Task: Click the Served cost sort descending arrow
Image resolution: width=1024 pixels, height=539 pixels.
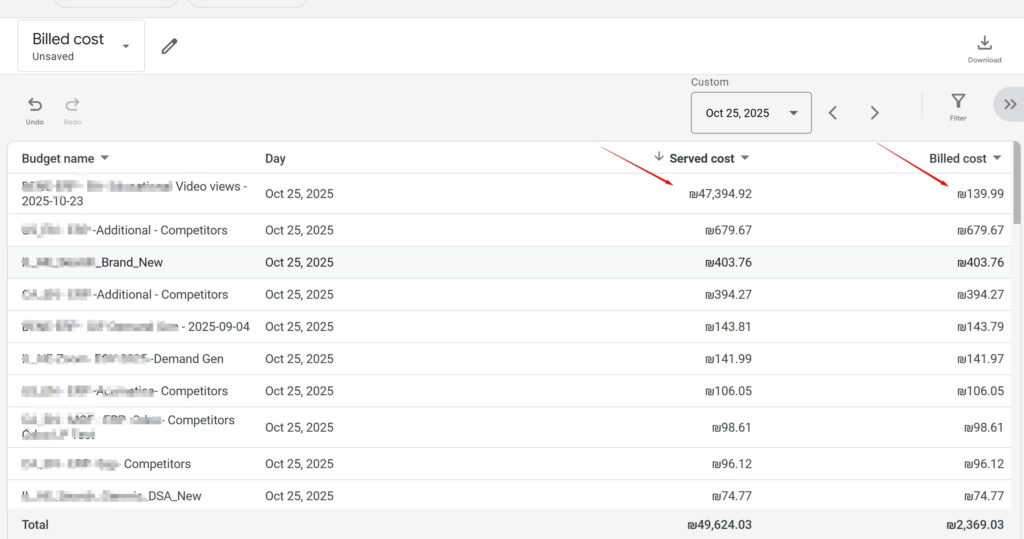Action: [x=659, y=157]
